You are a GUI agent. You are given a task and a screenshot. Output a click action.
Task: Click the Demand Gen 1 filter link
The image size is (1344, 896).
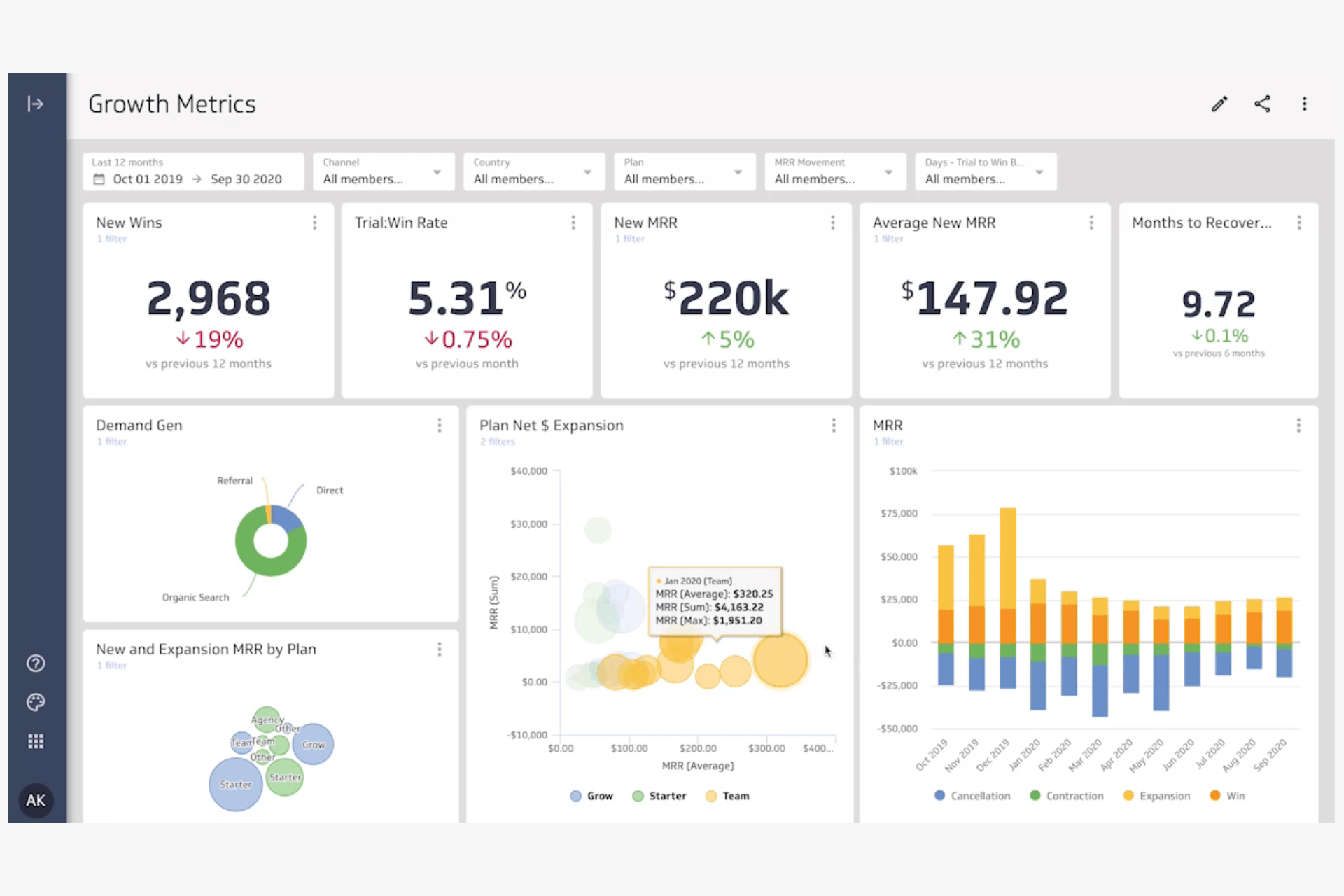112,442
